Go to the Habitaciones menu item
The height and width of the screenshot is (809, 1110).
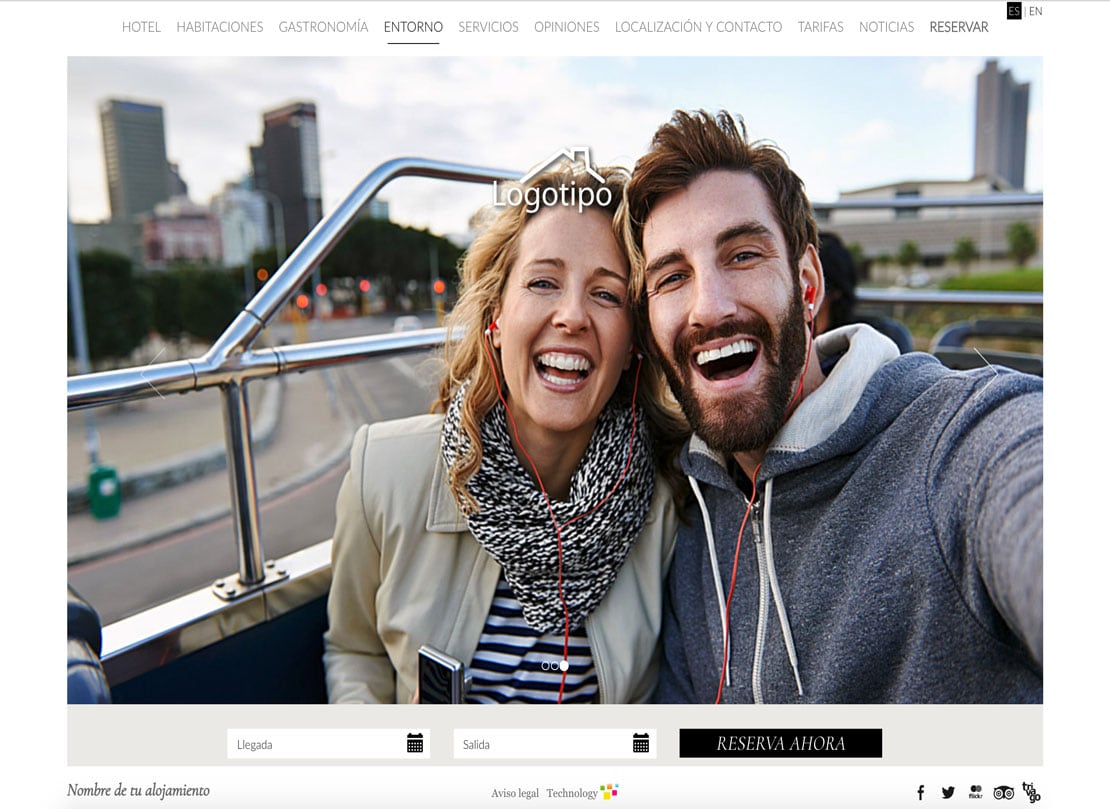tap(219, 27)
